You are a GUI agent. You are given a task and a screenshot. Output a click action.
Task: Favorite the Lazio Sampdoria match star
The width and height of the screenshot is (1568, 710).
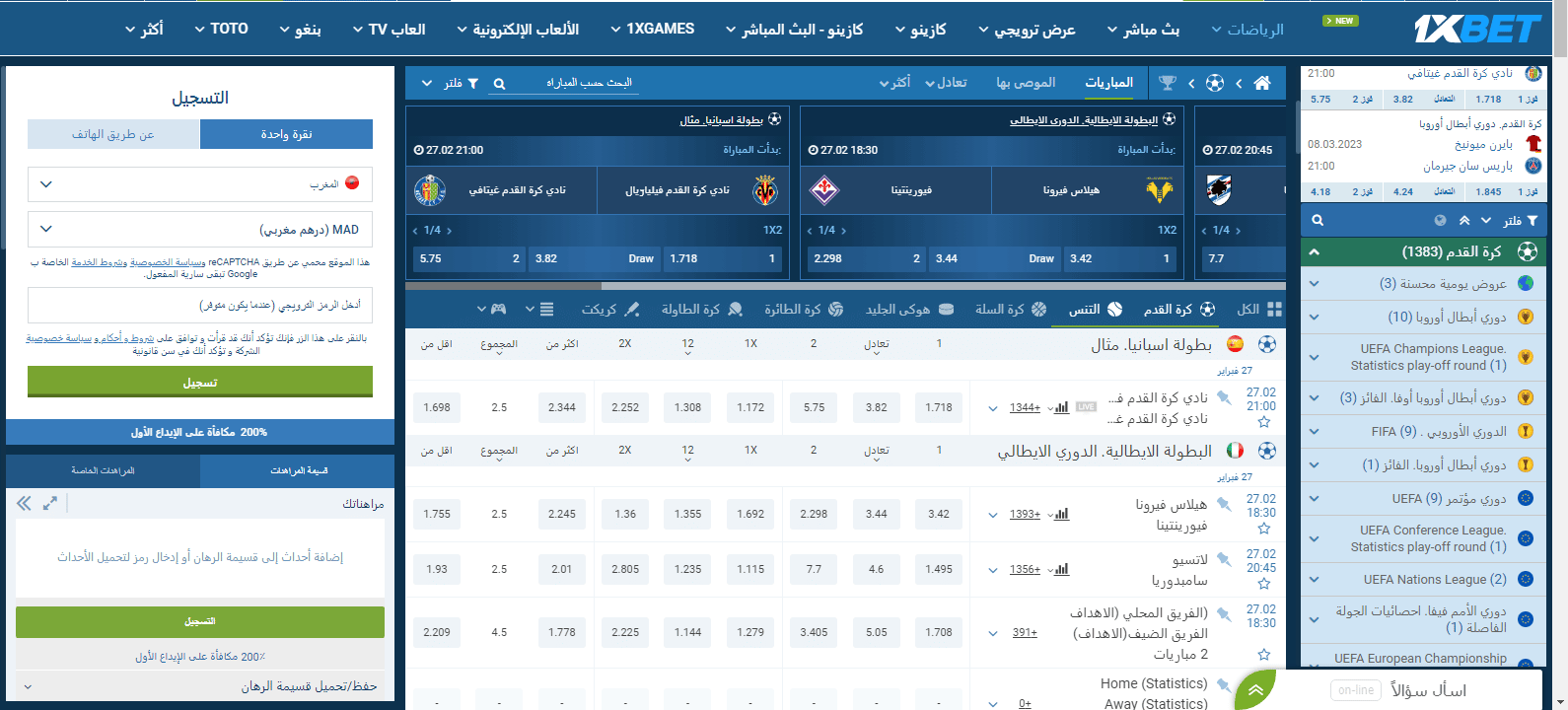(1264, 584)
